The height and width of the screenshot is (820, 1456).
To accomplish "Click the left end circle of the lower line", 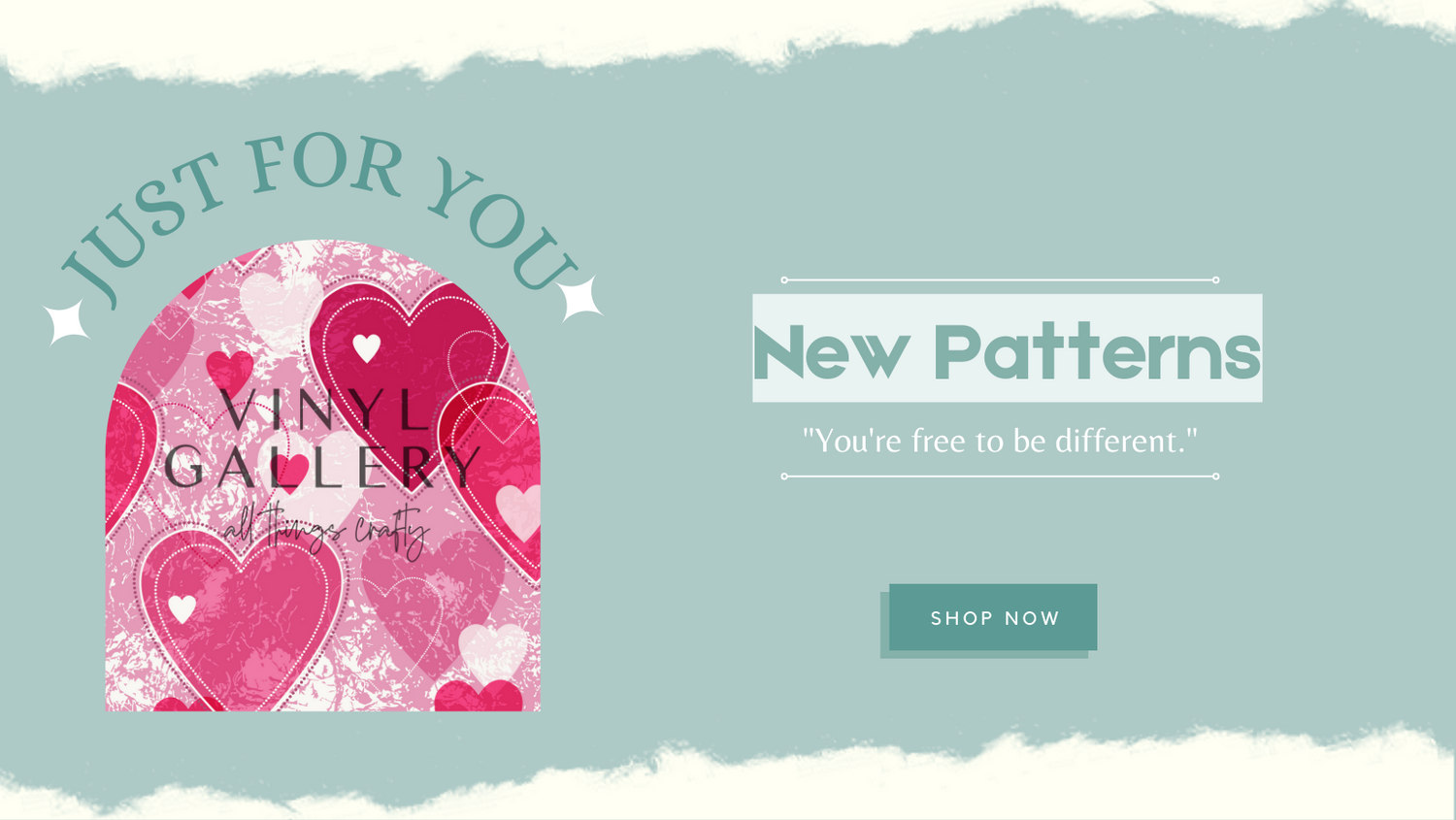I will [x=784, y=476].
